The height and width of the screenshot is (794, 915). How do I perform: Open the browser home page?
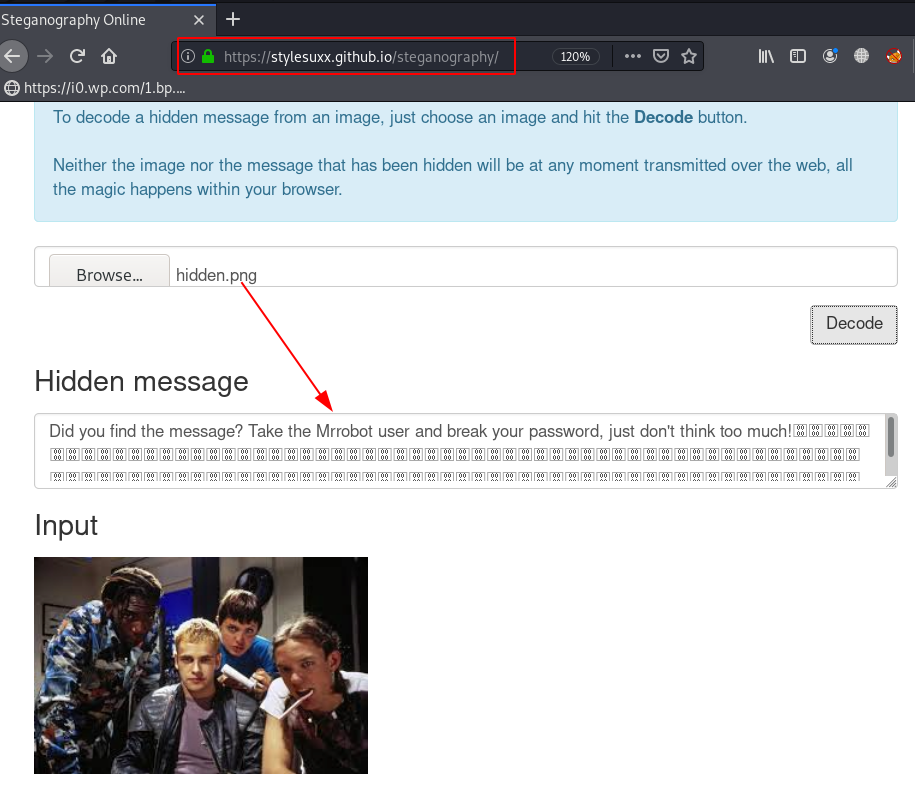[109, 57]
